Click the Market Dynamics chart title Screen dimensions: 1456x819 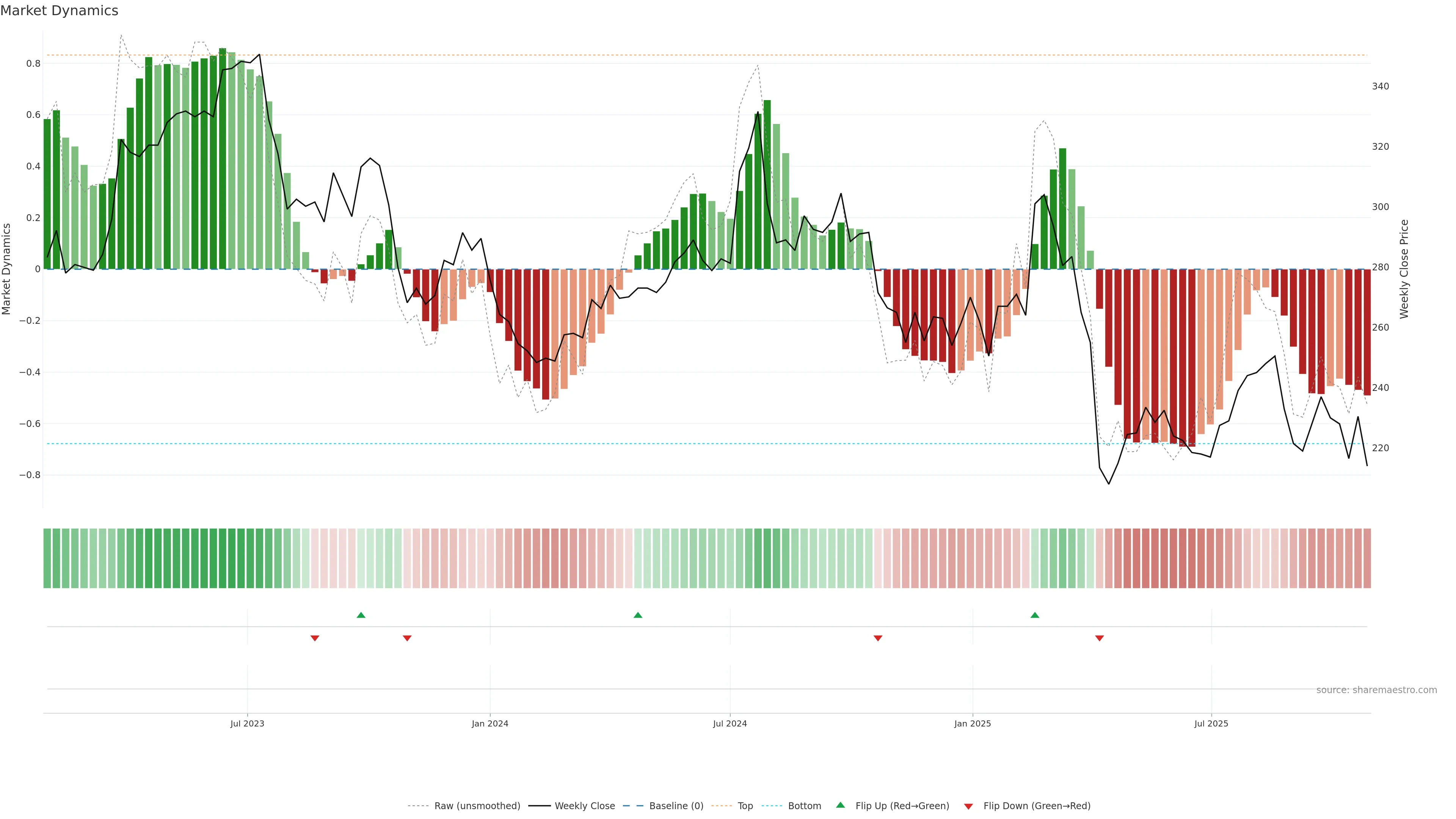pos(60,11)
